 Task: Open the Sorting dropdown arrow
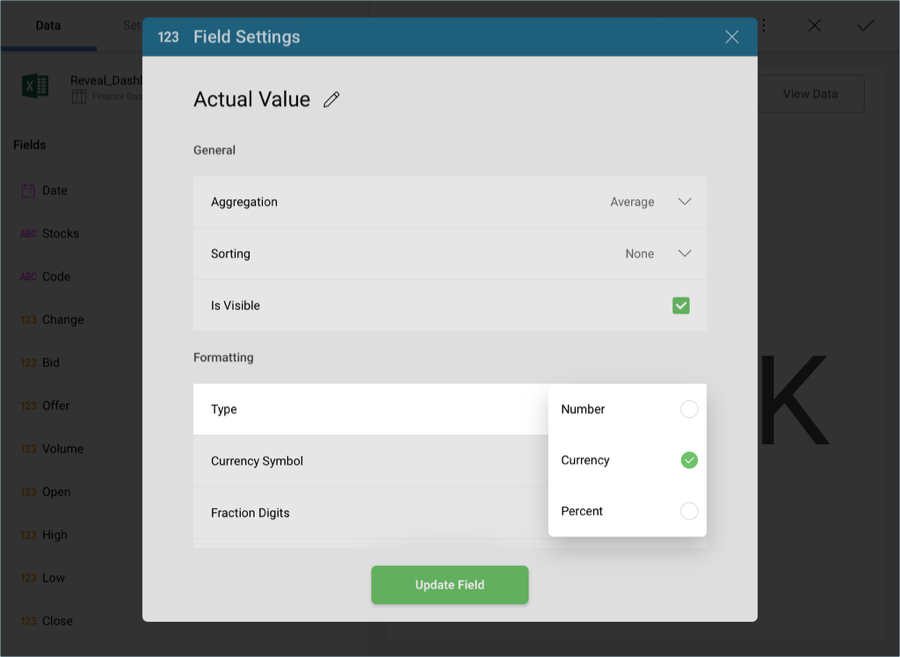pos(684,254)
